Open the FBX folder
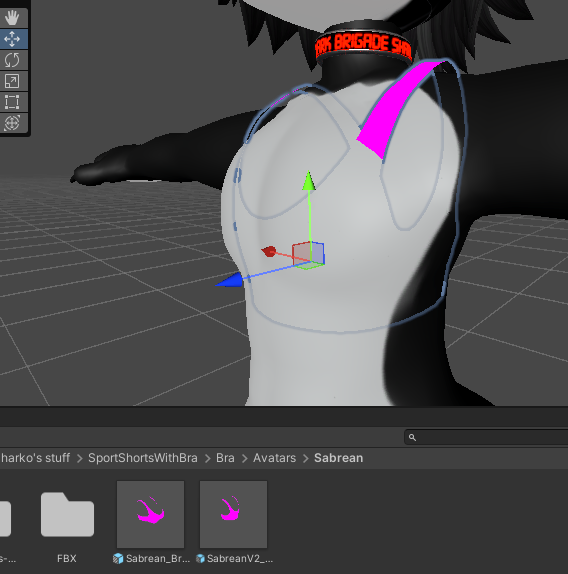 click(67, 514)
